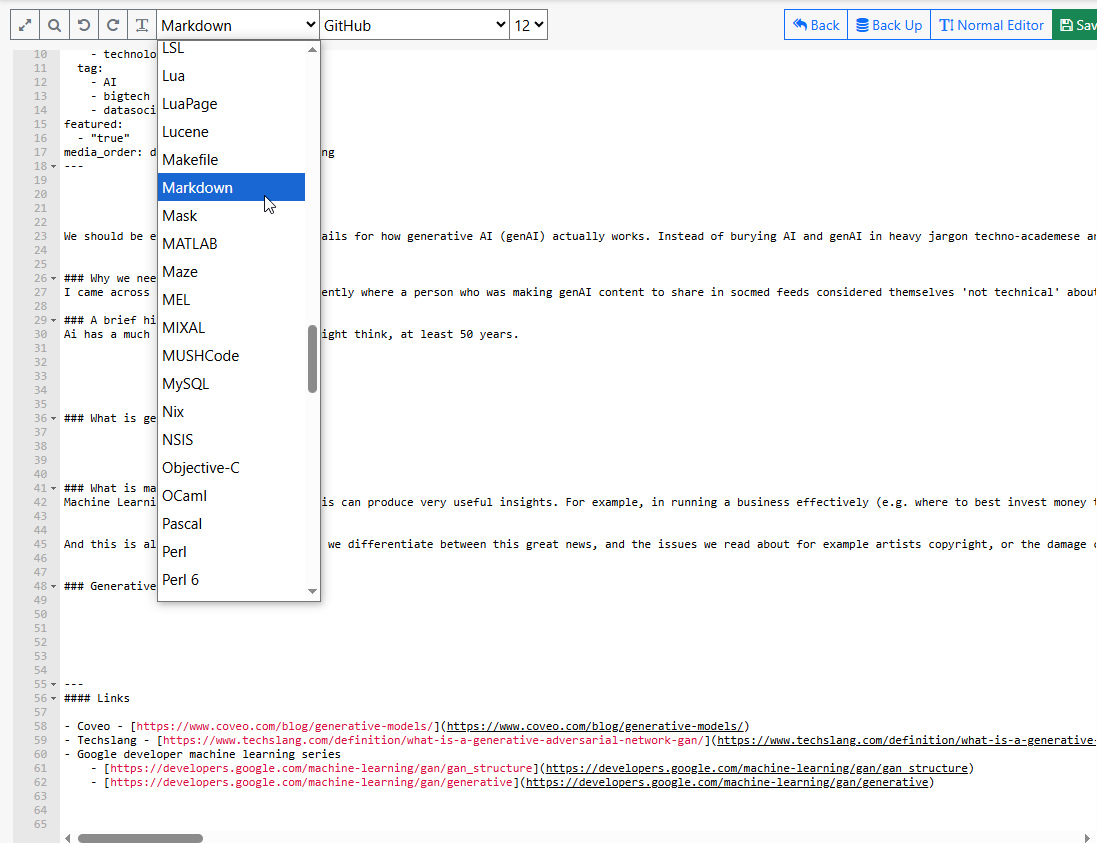1097x843 pixels.
Task: Select Perl language option
Action: (x=232, y=551)
